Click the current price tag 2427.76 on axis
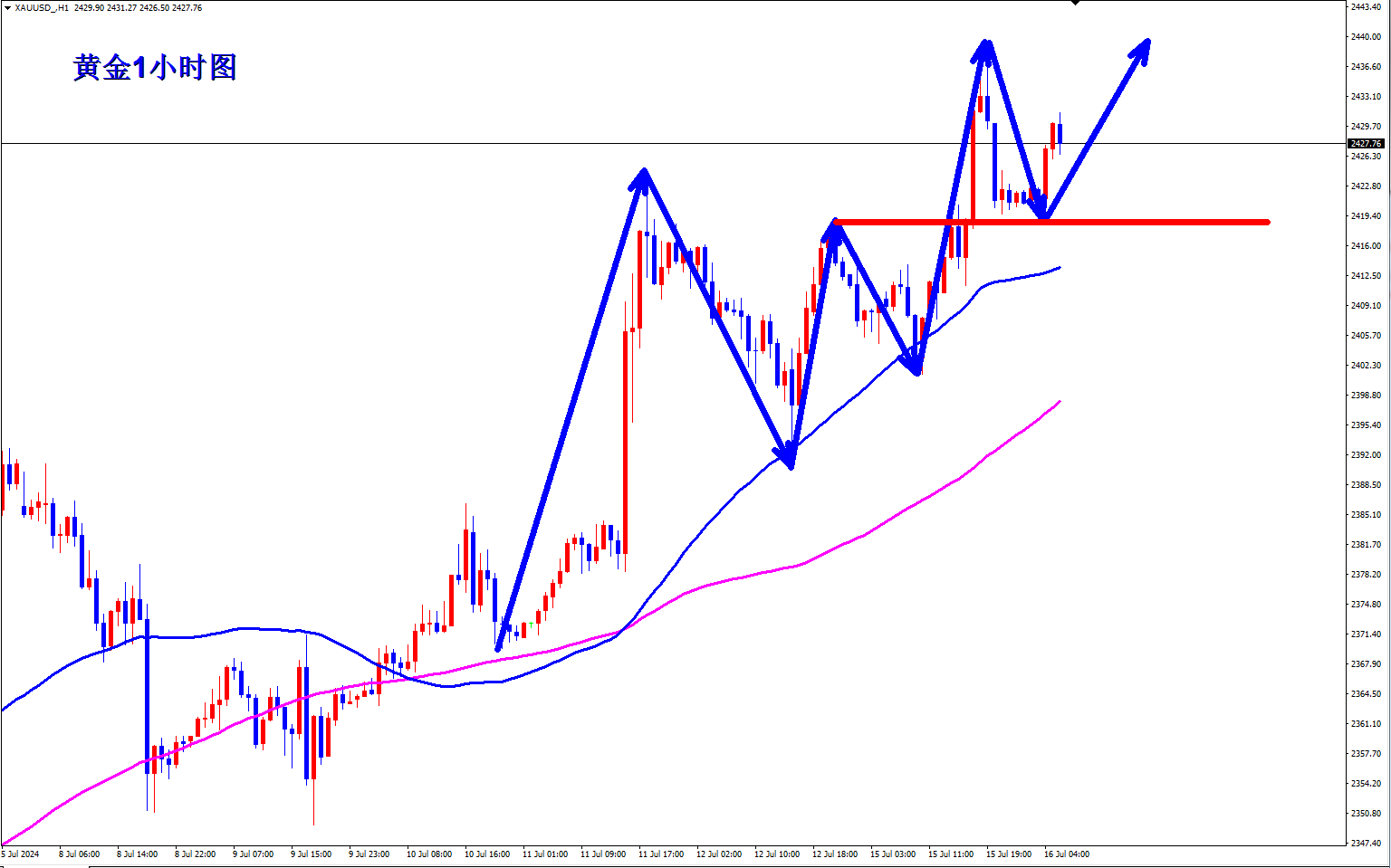This screenshot has width=1391, height=868. 1366,143
